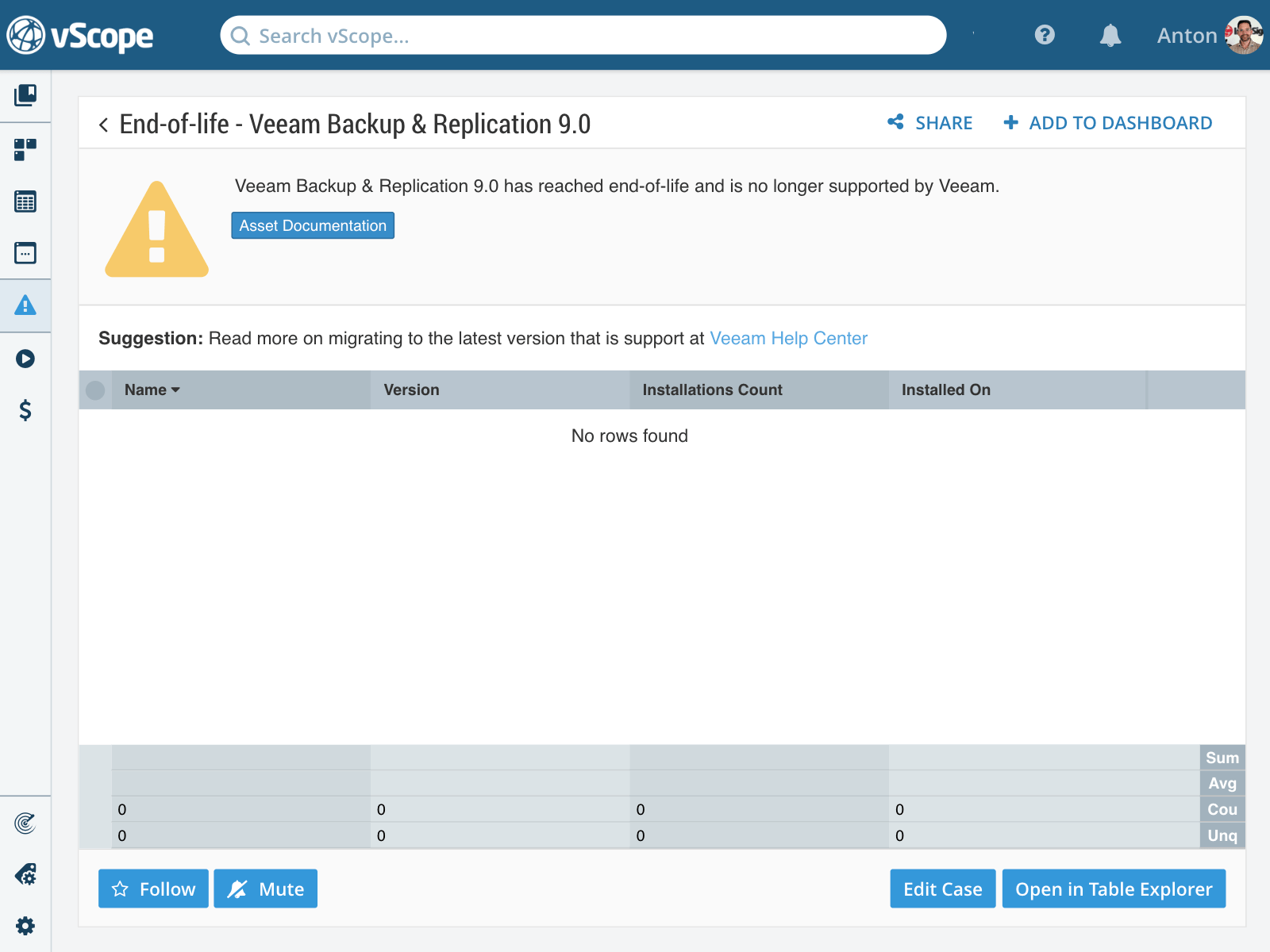Click the magnifier search icon

coord(240,36)
